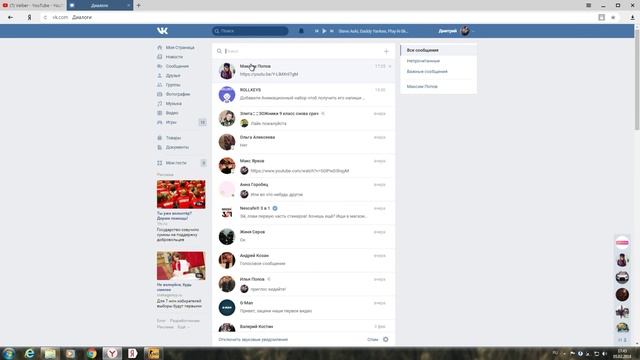Open the volunteer ad with red crowd image
This screenshot has height=360, width=640.
pos(181,194)
